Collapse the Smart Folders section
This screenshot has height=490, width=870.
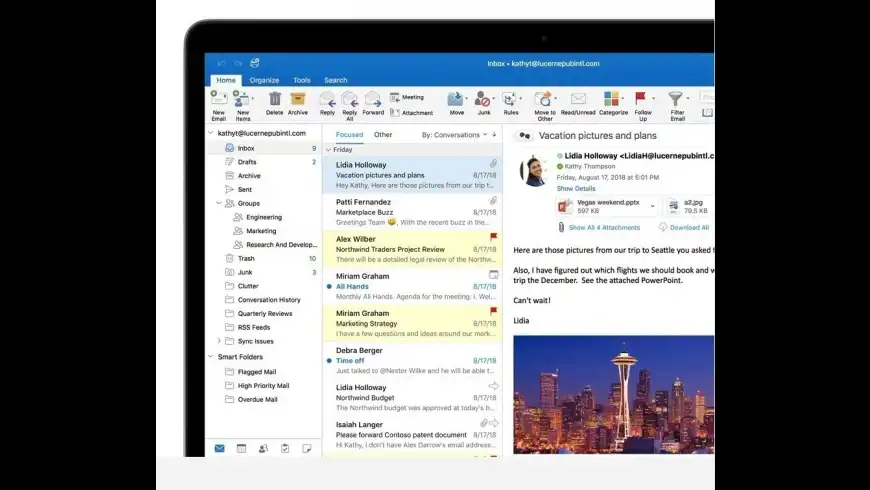(211, 357)
